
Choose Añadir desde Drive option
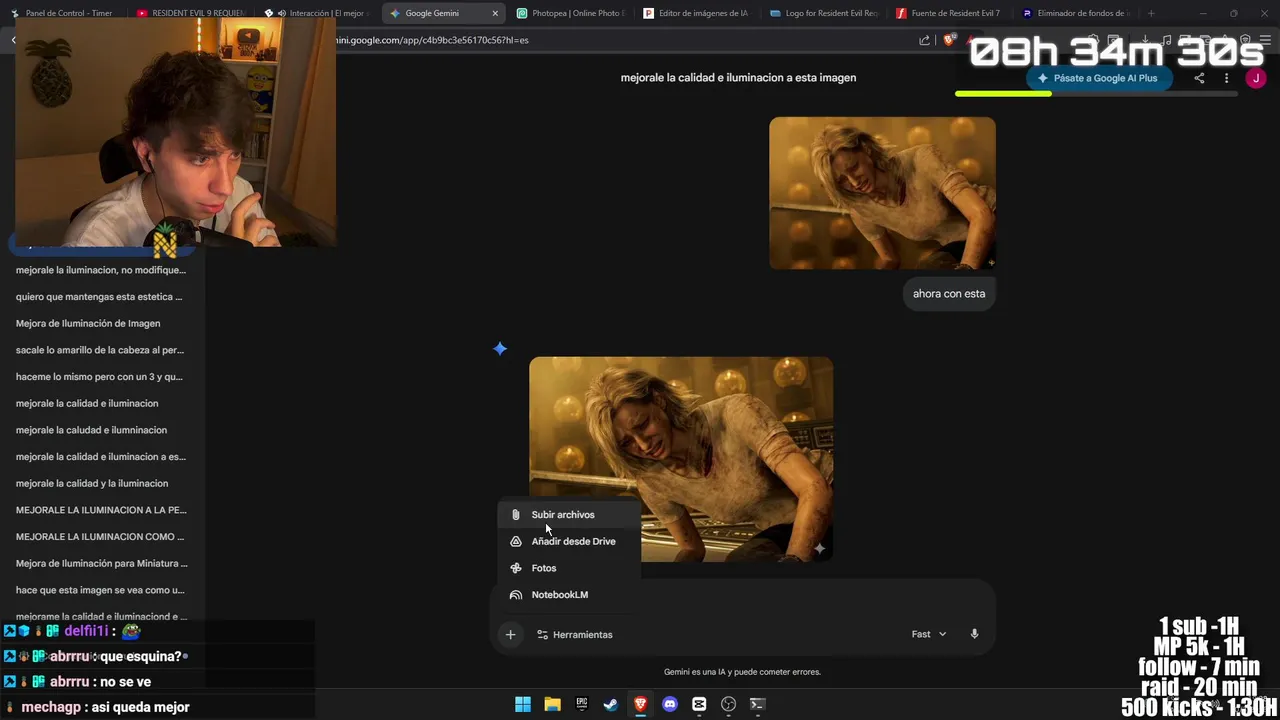pyautogui.click(x=569, y=541)
